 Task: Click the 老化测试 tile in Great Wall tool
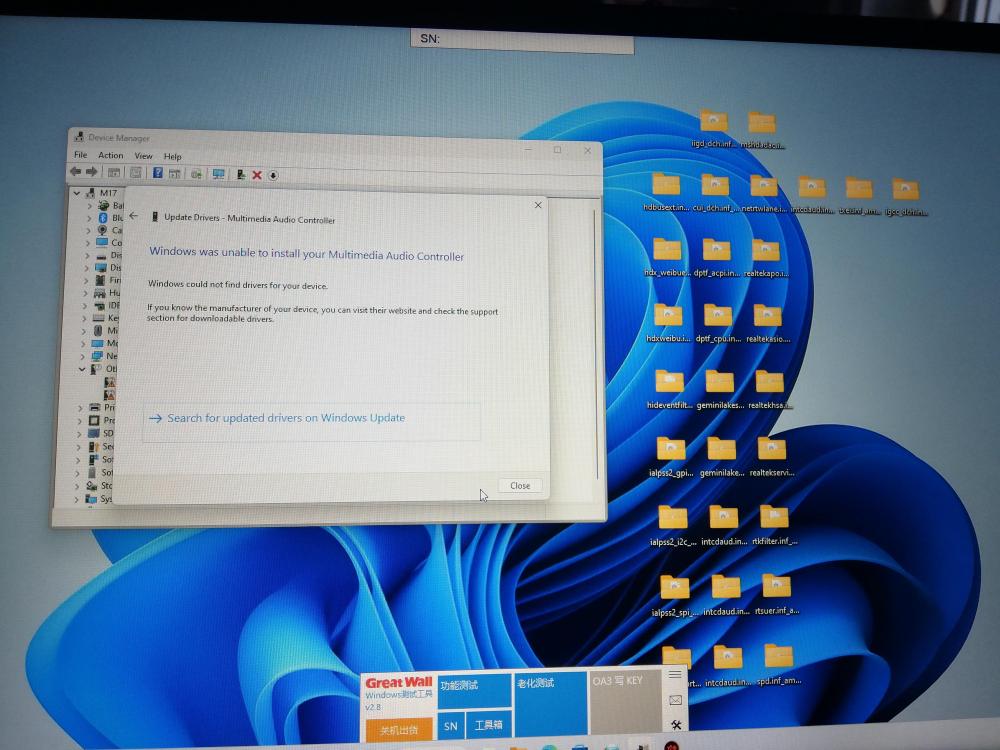click(x=550, y=702)
